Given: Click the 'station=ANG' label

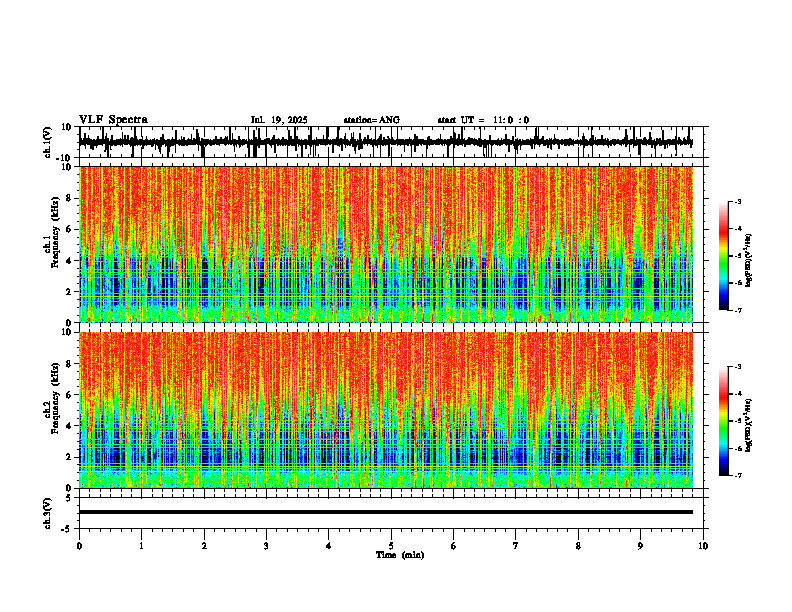Looking at the screenshot, I should (x=371, y=120).
